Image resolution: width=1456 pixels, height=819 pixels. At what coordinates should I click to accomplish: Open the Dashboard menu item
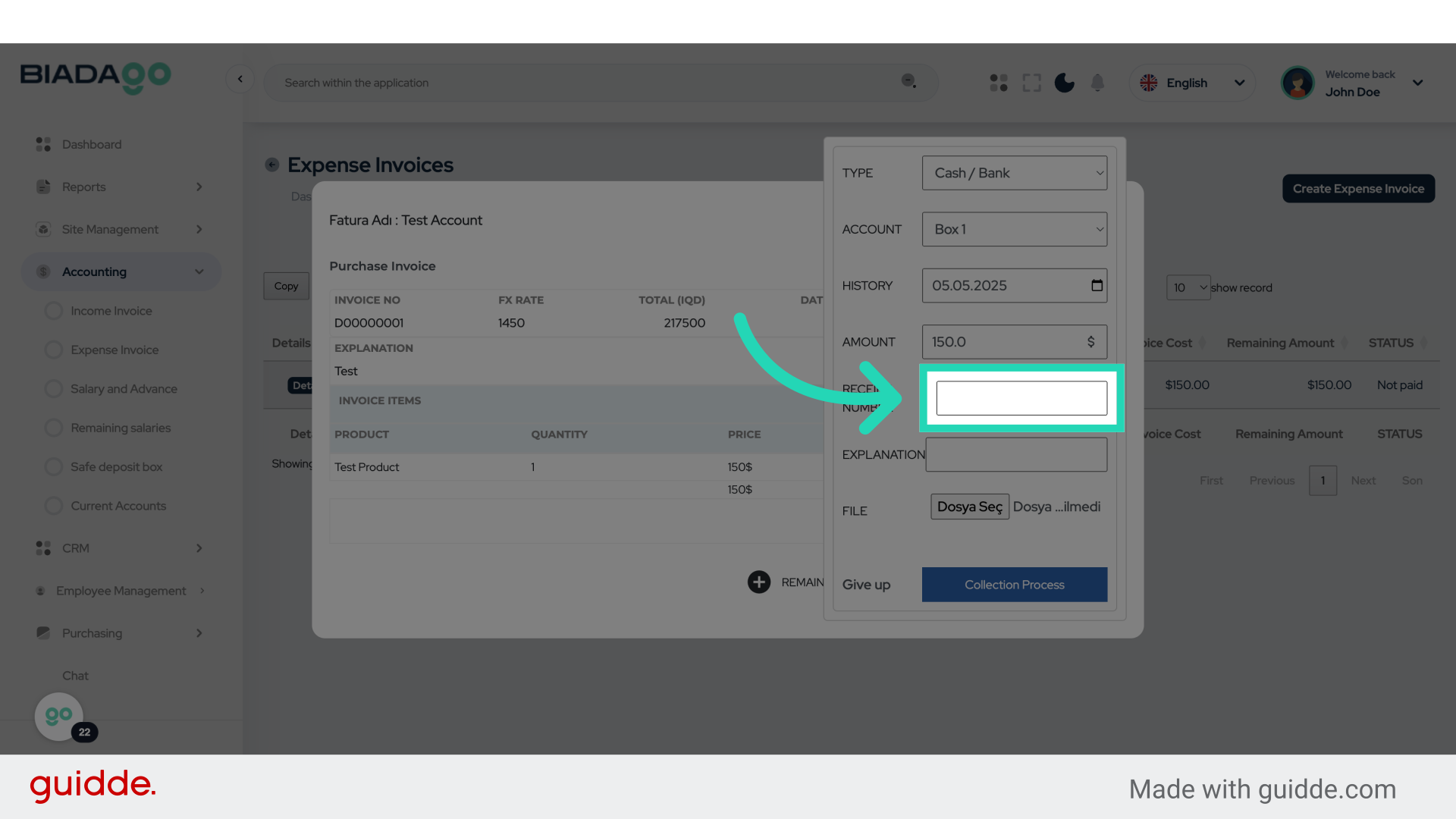click(x=91, y=144)
